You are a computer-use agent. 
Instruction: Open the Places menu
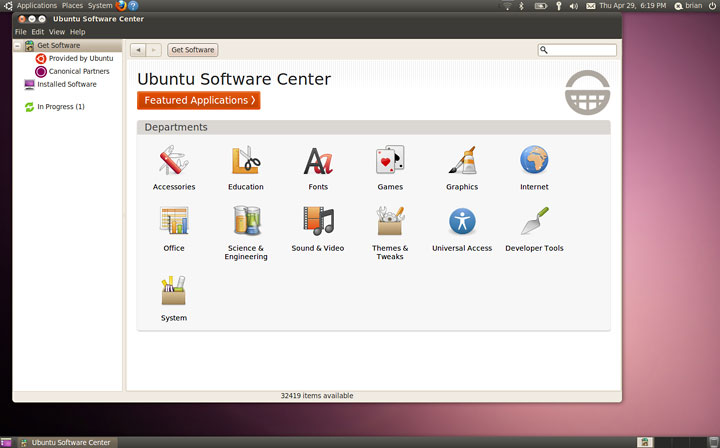[72, 6]
